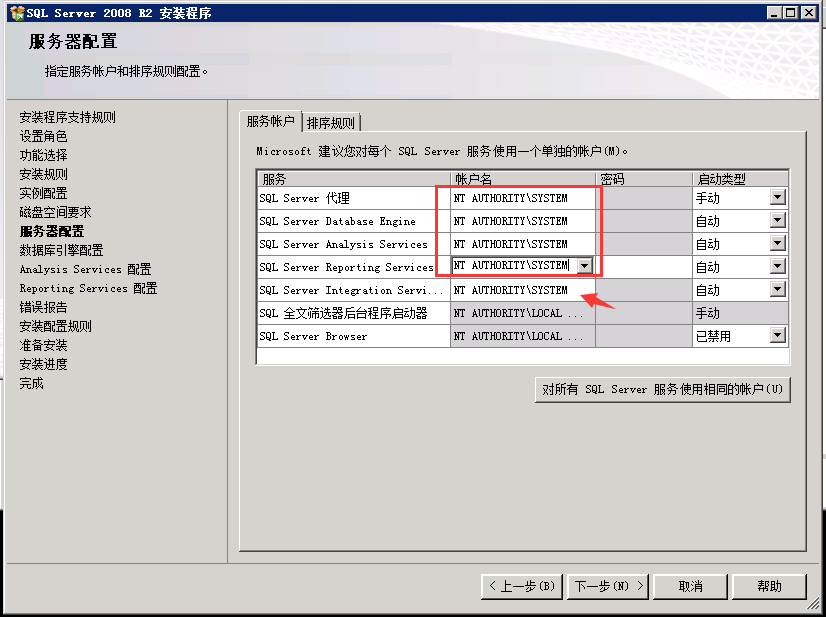Screen dimensions: 826x617
Task: Switch to the 服务帐户 tab
Action: 270,122
